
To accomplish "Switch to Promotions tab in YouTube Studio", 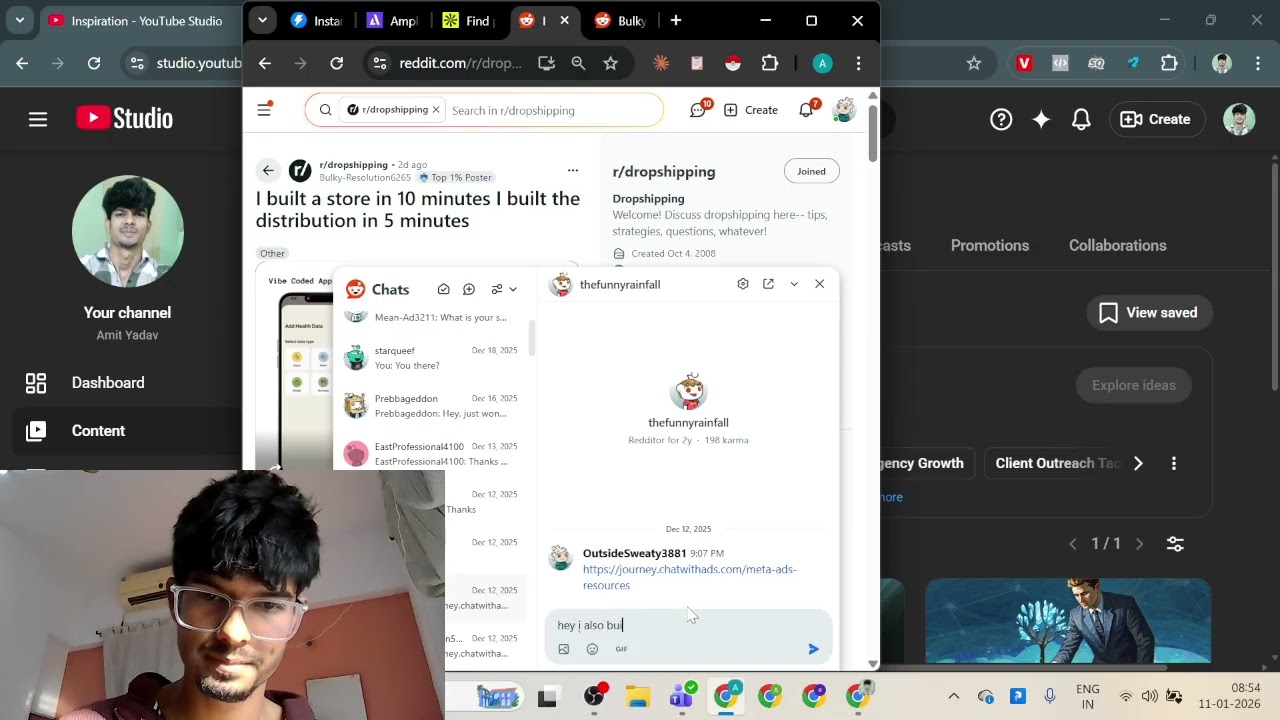I will 990,245.
